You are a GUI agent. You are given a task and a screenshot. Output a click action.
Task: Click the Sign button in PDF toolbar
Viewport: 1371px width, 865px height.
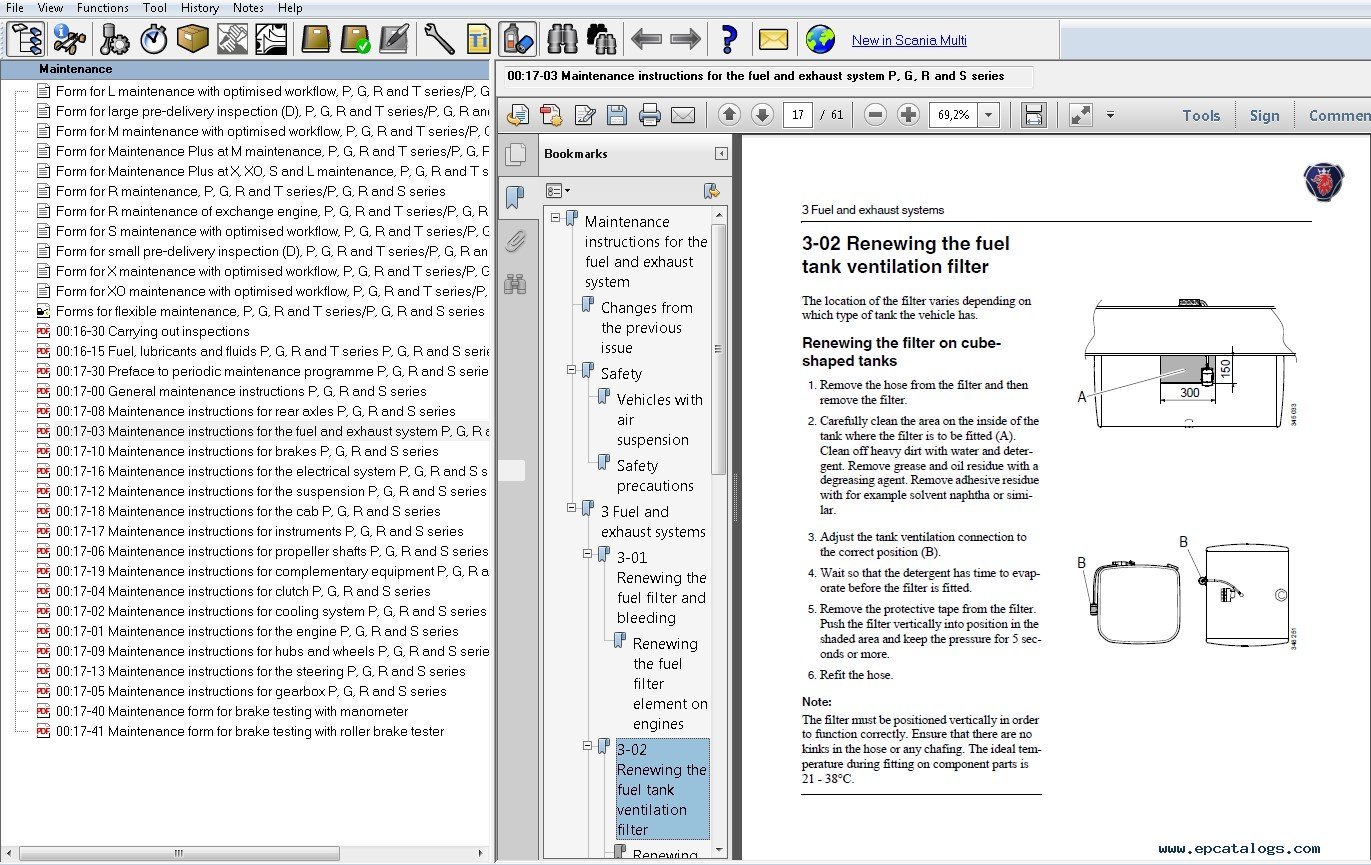(x=1264, y=116)
